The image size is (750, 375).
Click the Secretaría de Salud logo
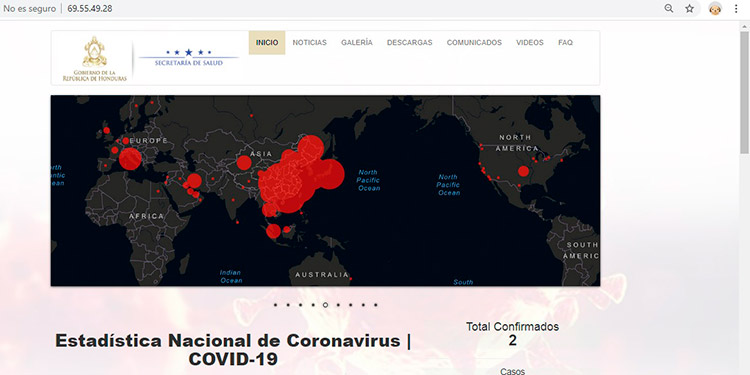[188, 57]
